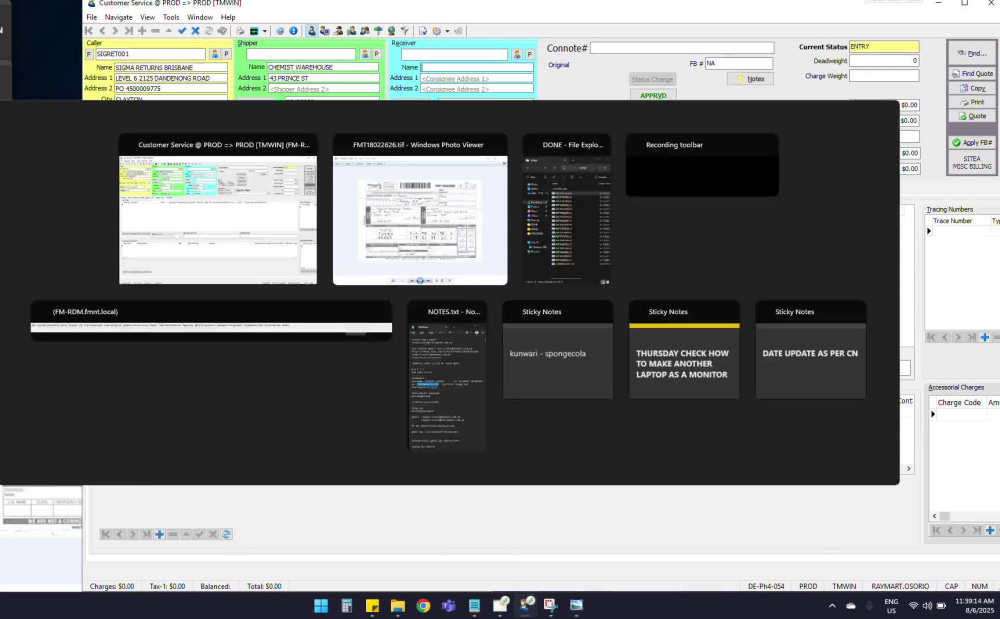Switch to Customer Service TMWIN window thumbnail
This screenshot has height=619, width=1000.
point(217,209)
